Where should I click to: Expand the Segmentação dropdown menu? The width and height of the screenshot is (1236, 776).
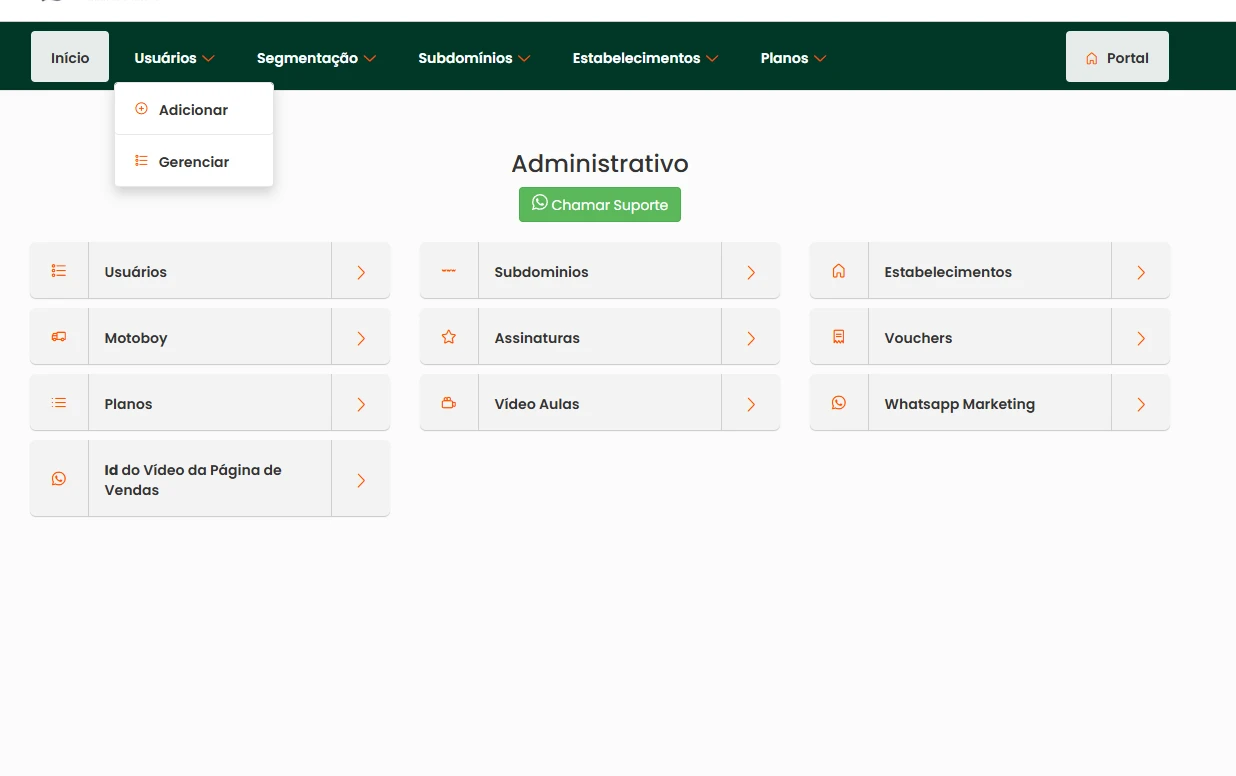coord(316,58)
